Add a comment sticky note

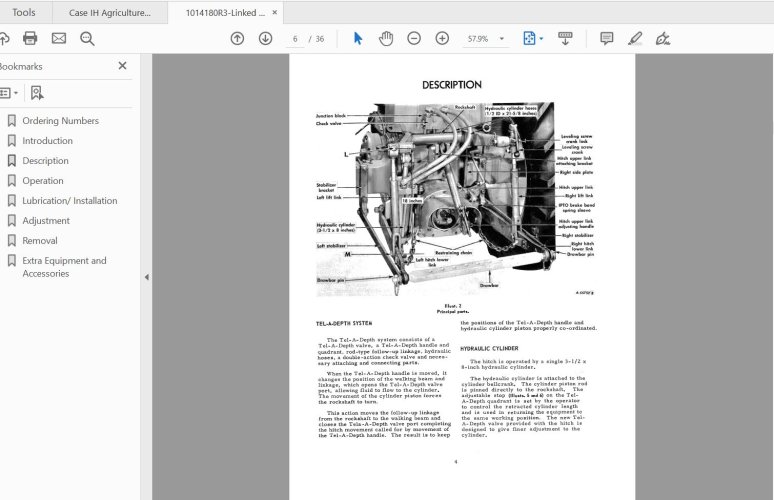(x=607, y=38)
